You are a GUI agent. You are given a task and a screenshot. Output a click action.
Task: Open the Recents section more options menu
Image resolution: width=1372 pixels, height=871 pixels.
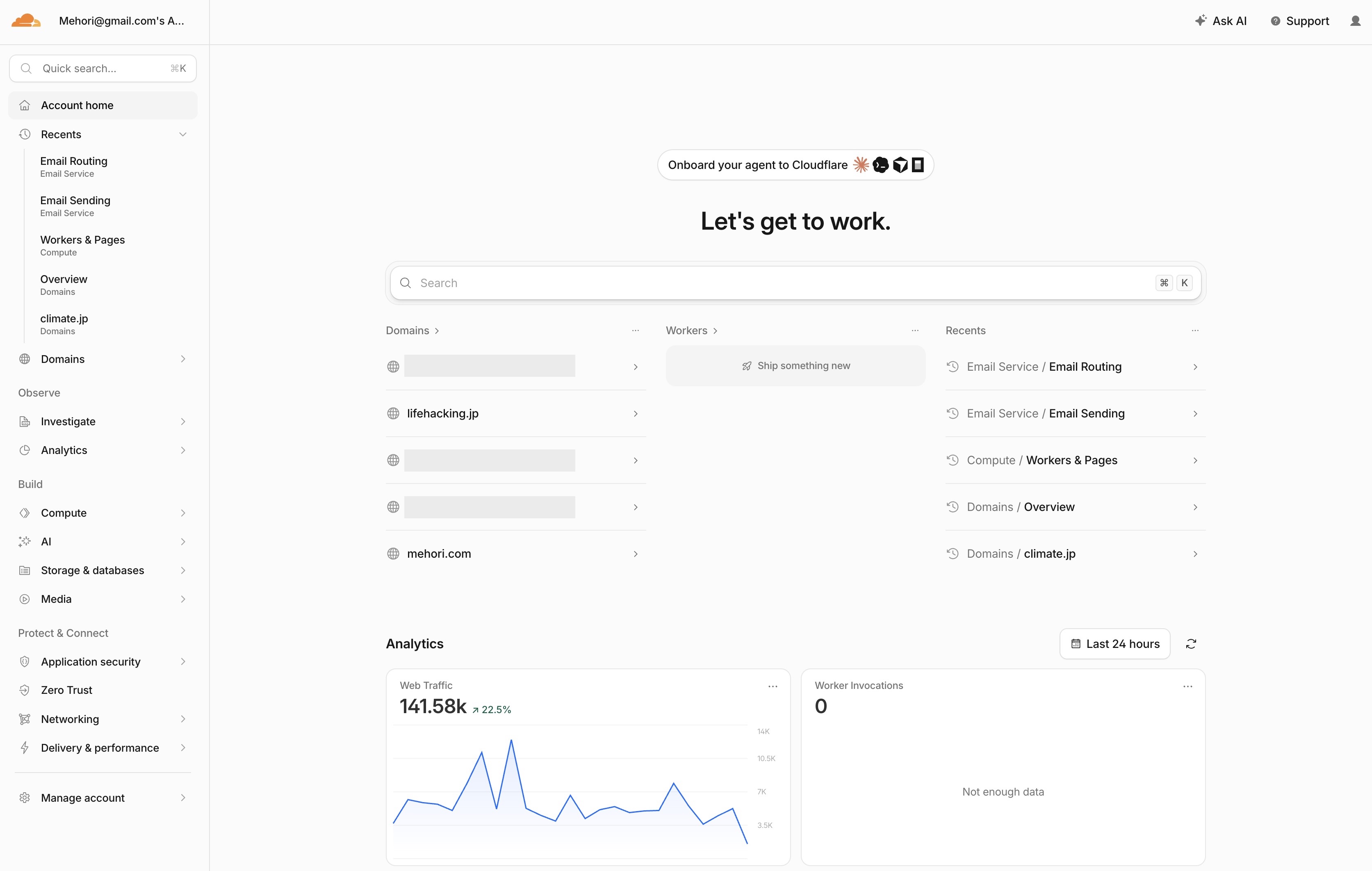[x=1195, y=331]
